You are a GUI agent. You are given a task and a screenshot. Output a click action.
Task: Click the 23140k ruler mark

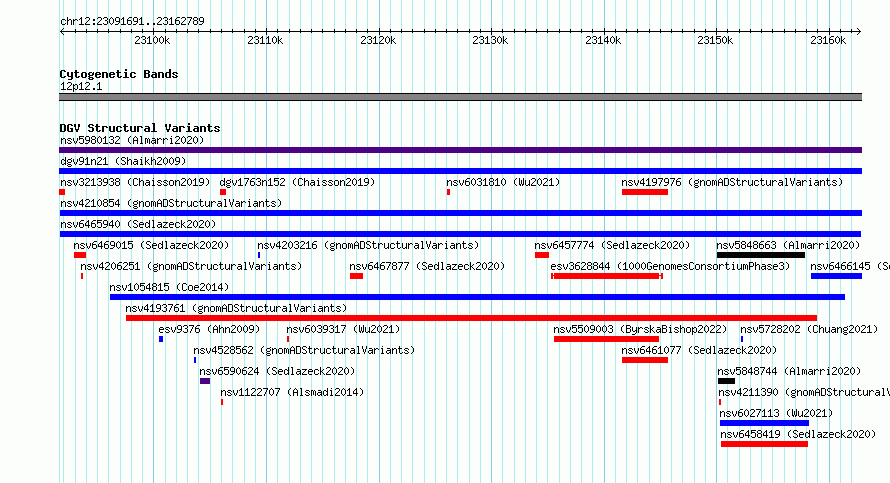(603, 40)
